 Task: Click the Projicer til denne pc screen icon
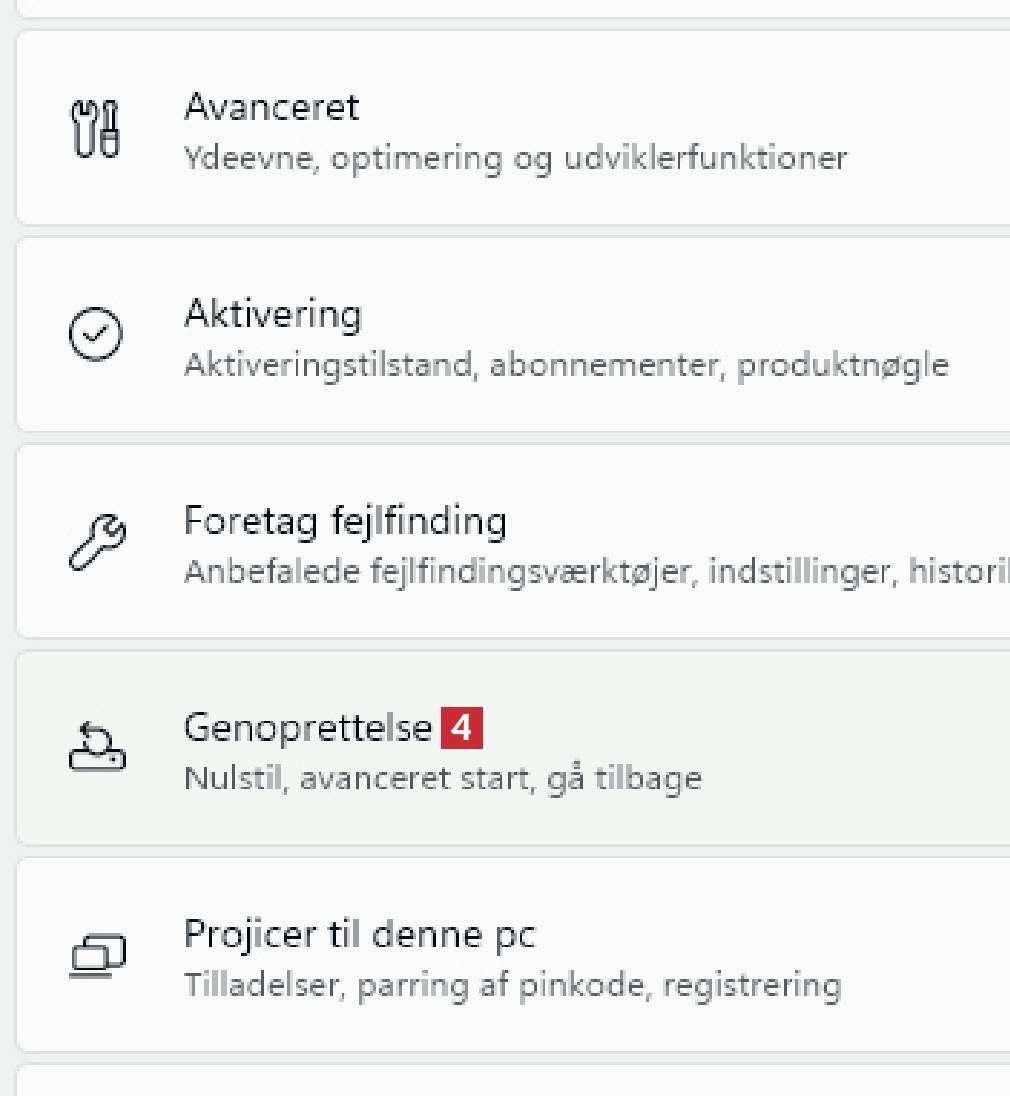(96, 955)
